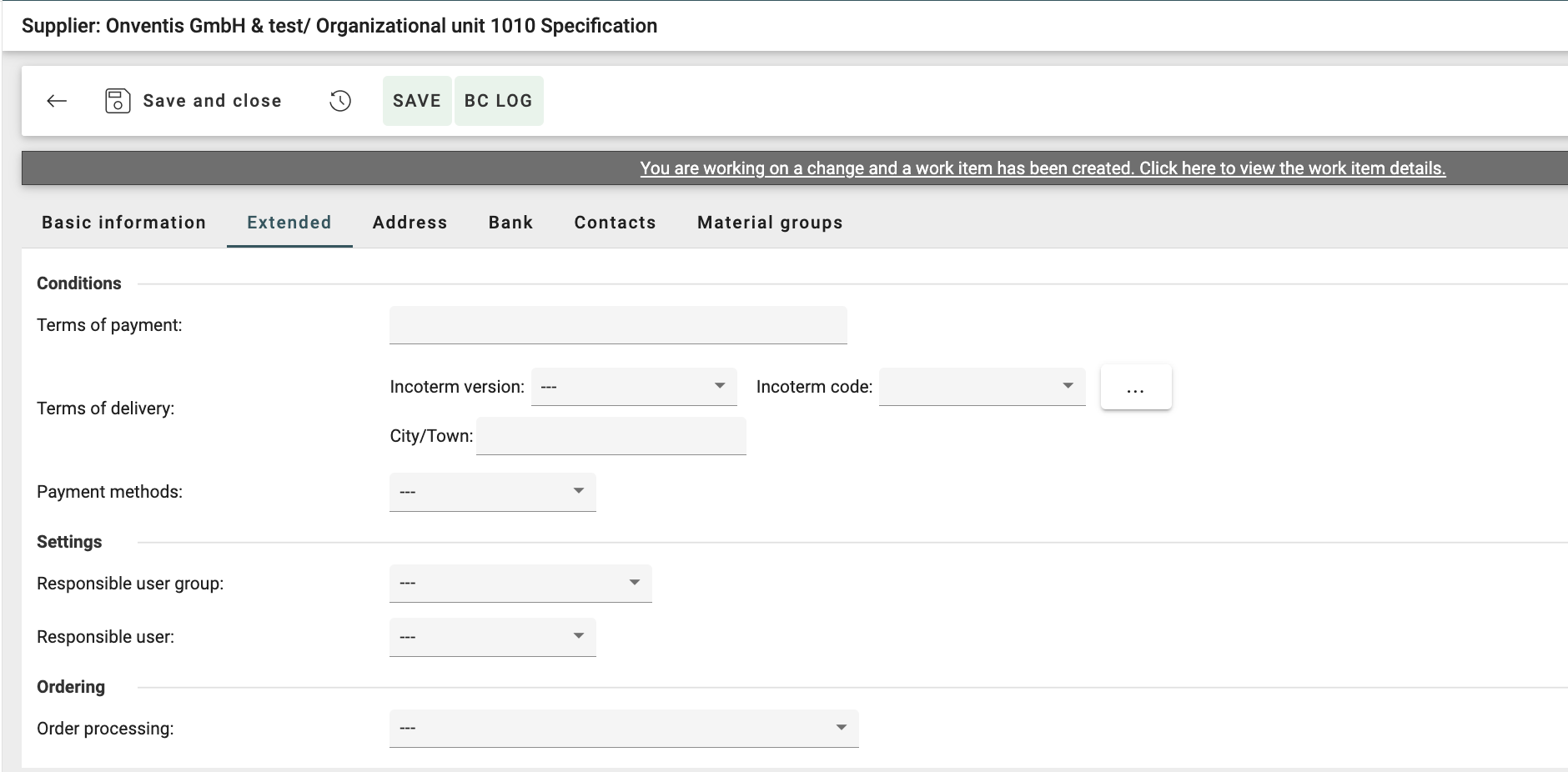1568x772 pixels.
Task: Click the Terms of payment field
Action: (x=618, y=325)
